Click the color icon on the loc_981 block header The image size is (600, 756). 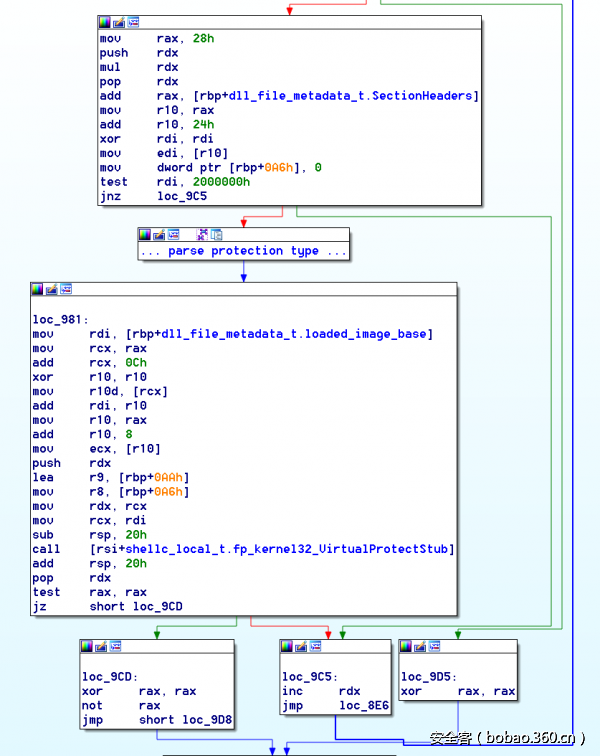tap(38, 289)
